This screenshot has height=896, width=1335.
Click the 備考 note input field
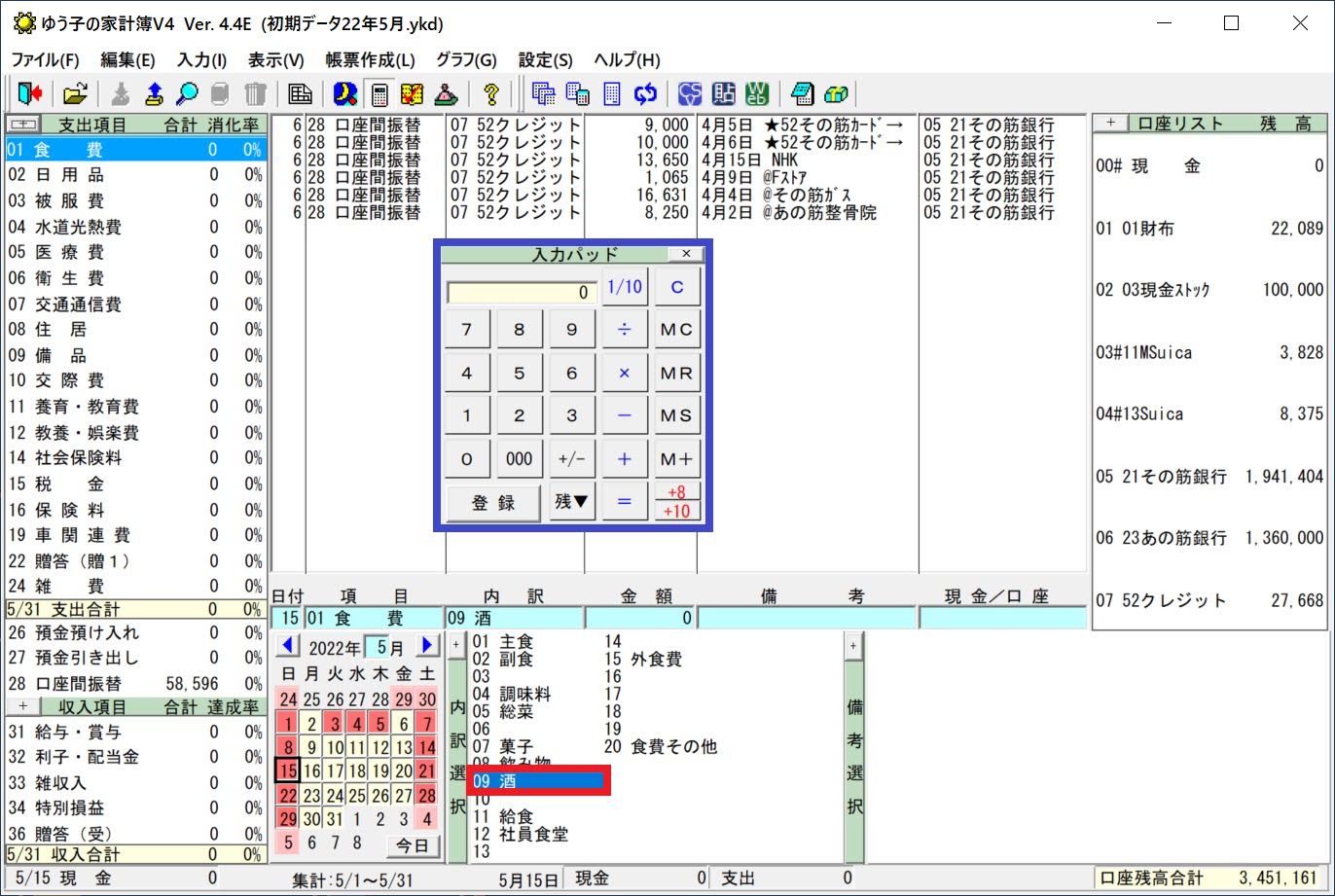(807, 618)
